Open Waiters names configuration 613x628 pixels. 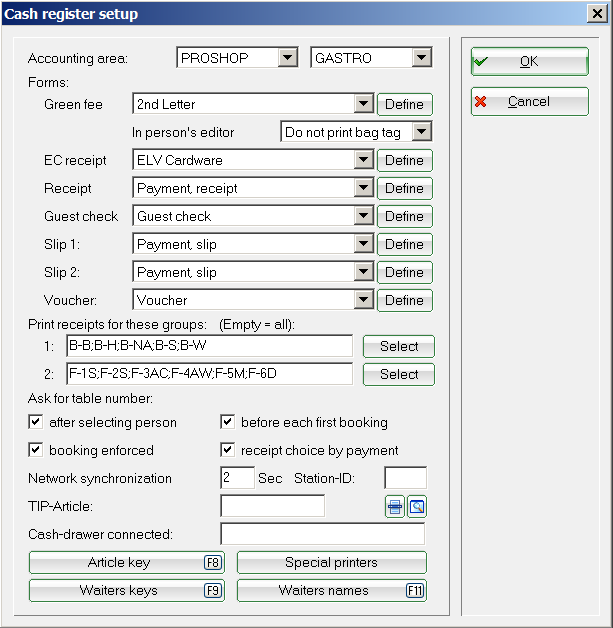pyautogui.click(x=332, y=591)
